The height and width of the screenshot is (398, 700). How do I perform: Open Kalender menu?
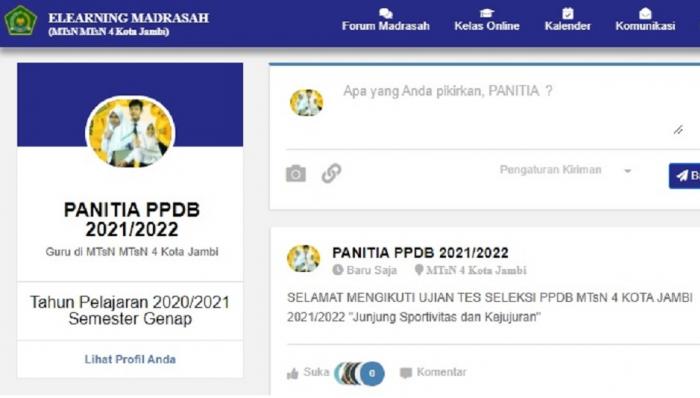point(567,21)
